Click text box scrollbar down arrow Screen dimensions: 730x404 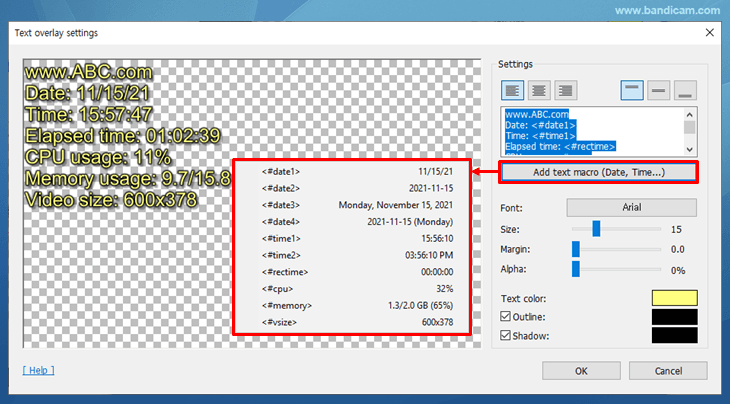click(689, 149)
